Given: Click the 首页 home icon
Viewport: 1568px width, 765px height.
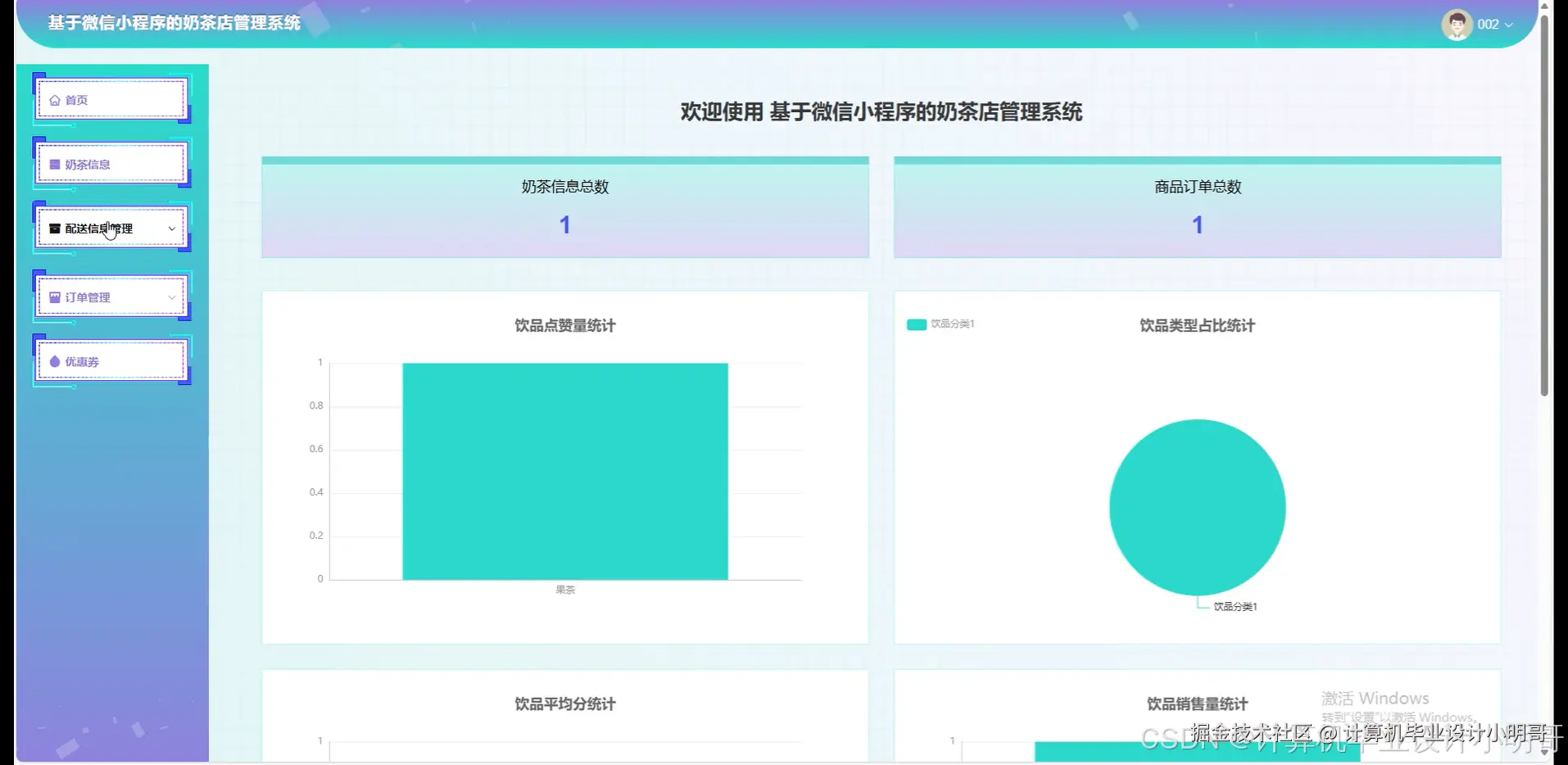Looking at the screenshot, I should [55, 100].
